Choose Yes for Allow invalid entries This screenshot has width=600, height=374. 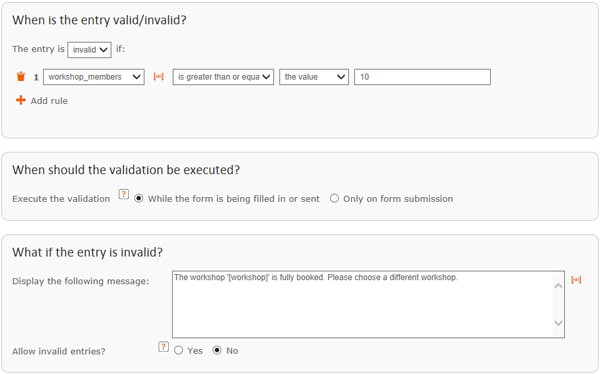point(178,350)
